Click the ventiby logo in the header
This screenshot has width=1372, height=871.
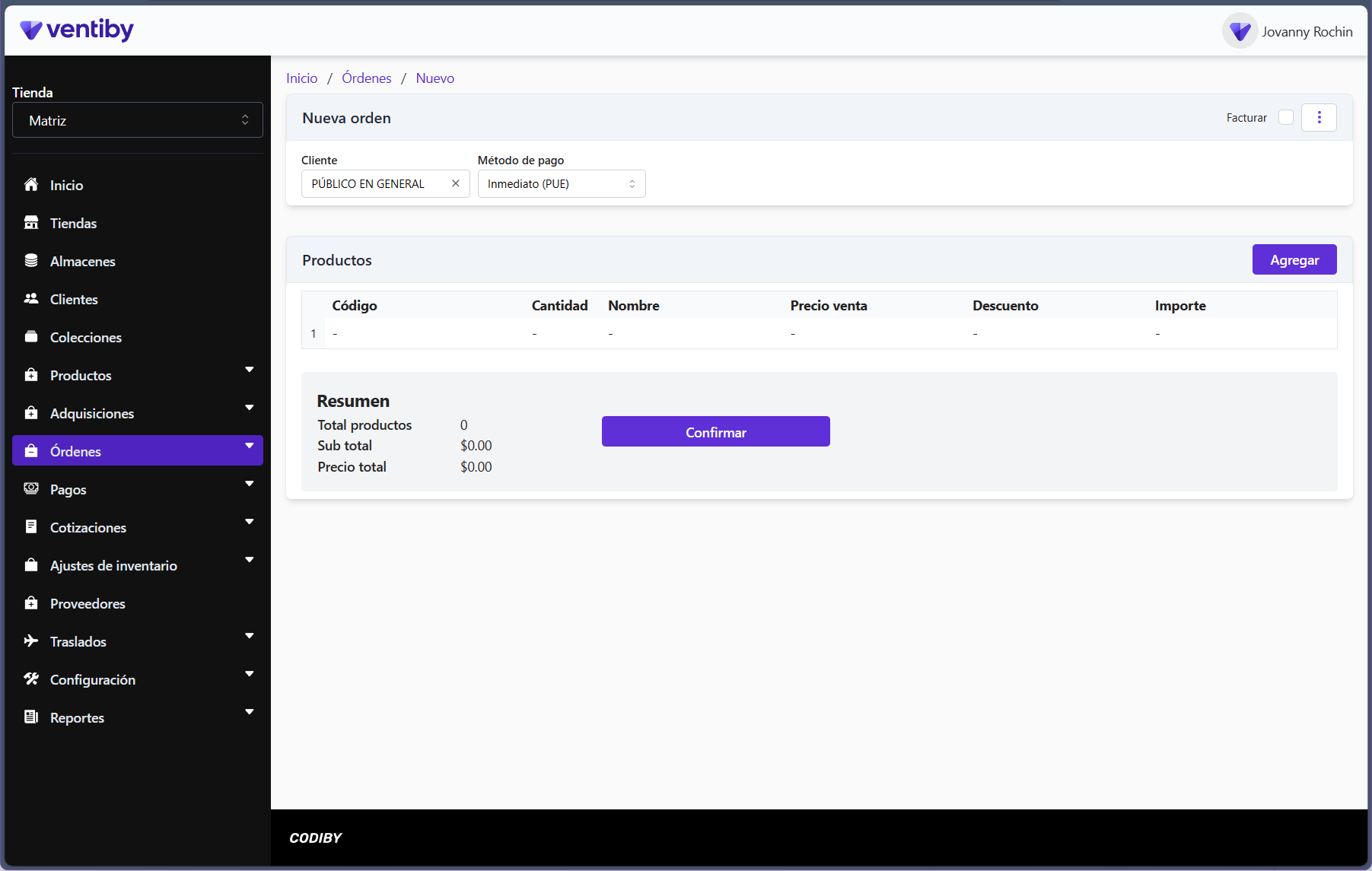tap(76, 30)
